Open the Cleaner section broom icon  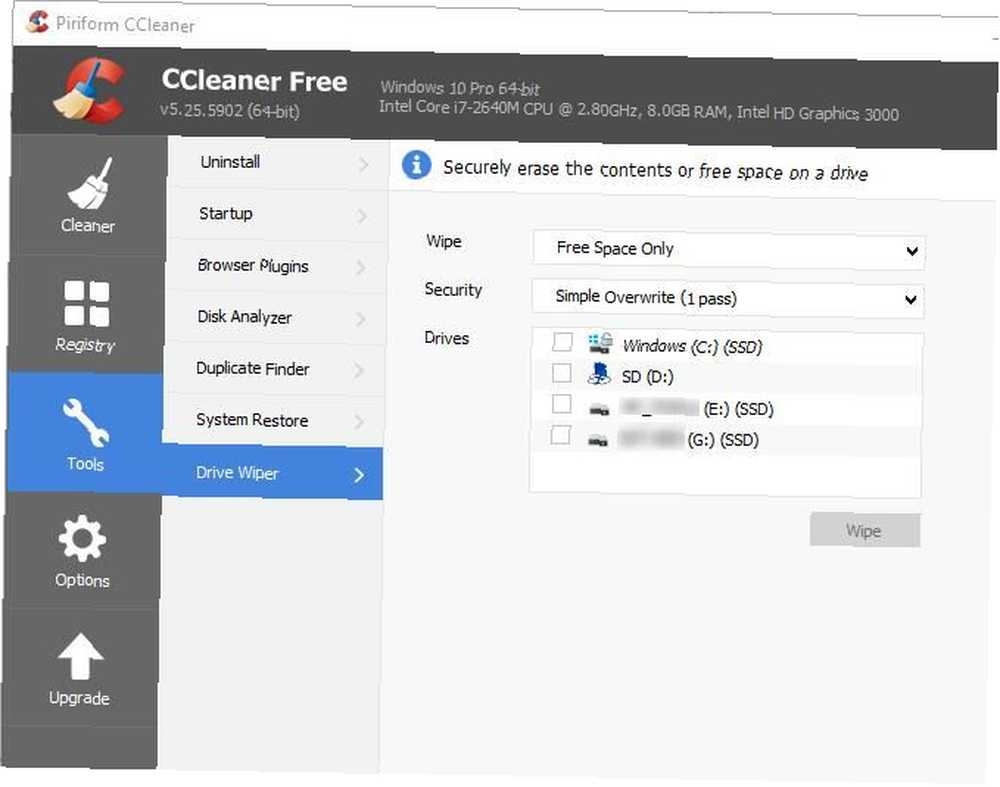tap(89, 182)
